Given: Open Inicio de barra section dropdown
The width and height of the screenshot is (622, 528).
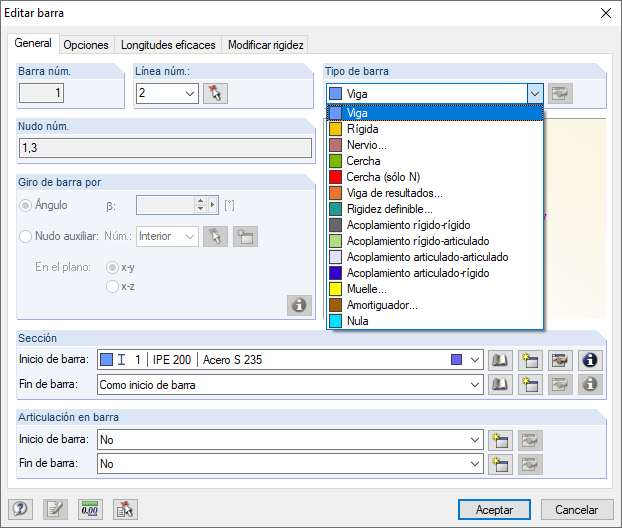Looking at the screenshot, I should point(474,360).
